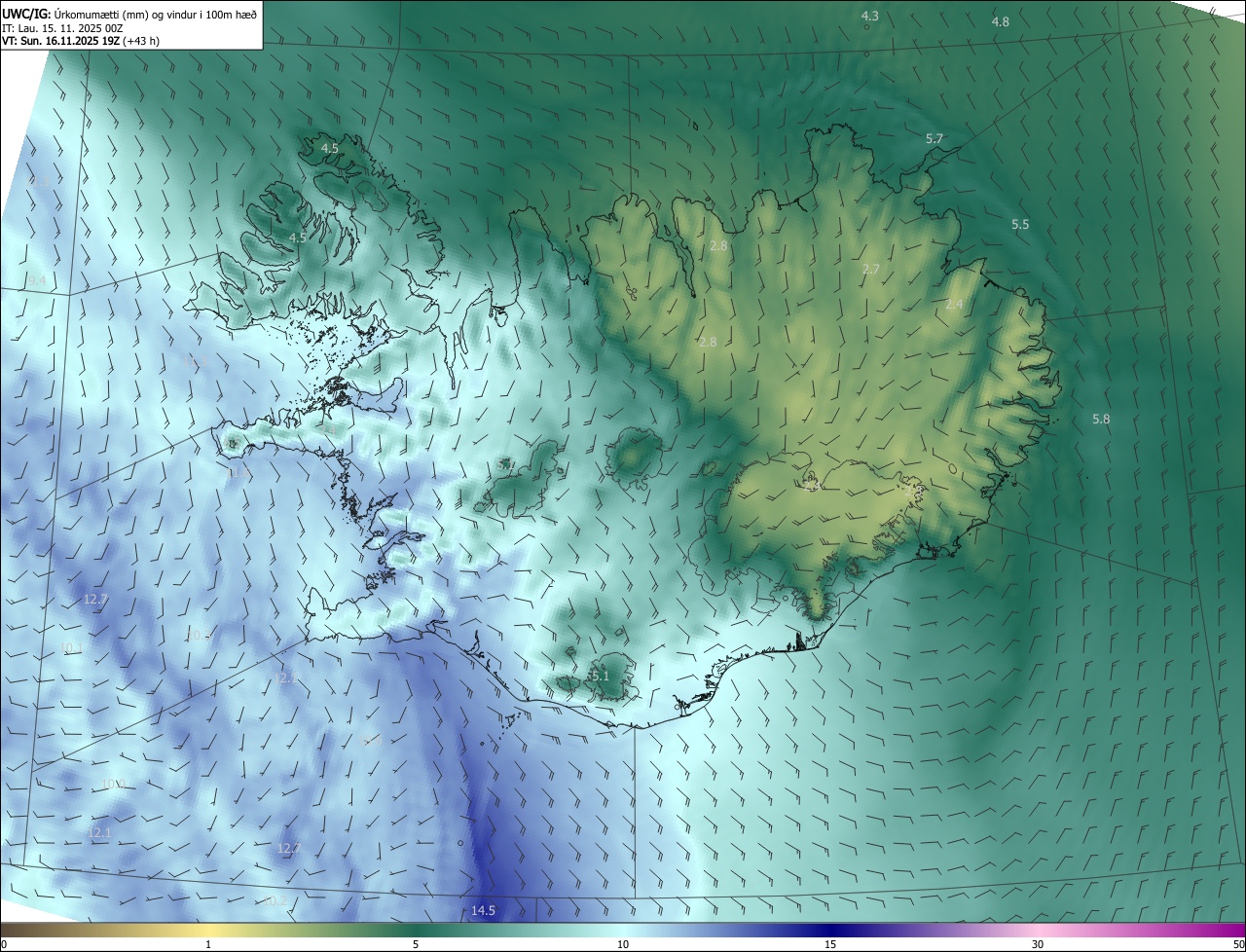Select the 5 tick on the color scale
This screenshot has height=952, width=1246.
pos(416,944)
